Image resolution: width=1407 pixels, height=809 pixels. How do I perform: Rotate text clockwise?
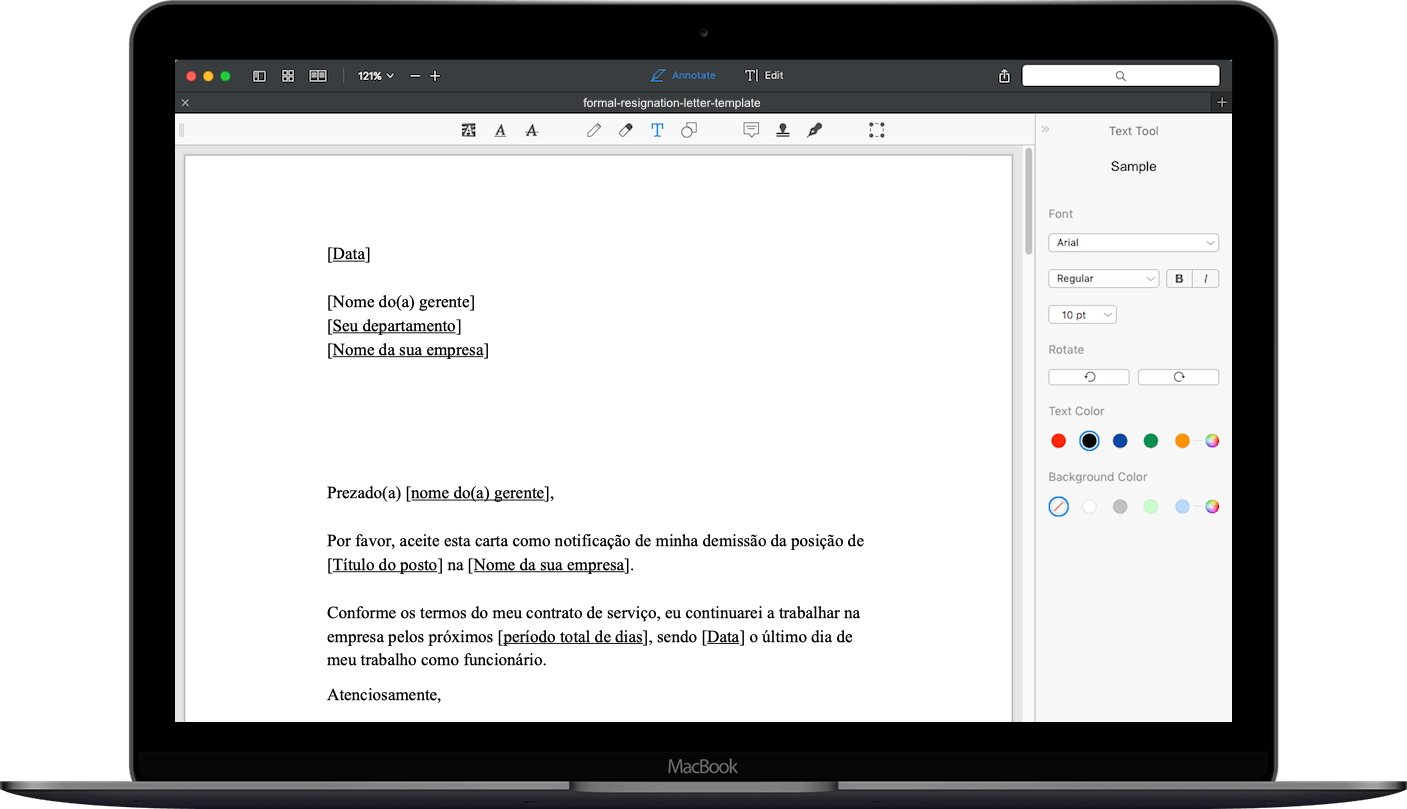click(1178, 377)
